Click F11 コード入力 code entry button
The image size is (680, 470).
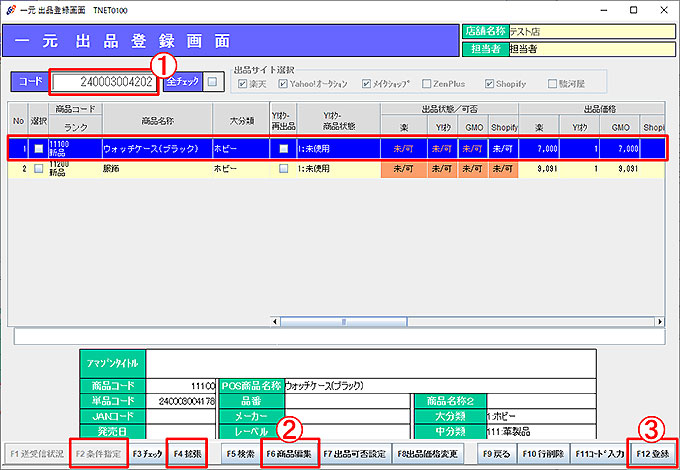(597, 453)
